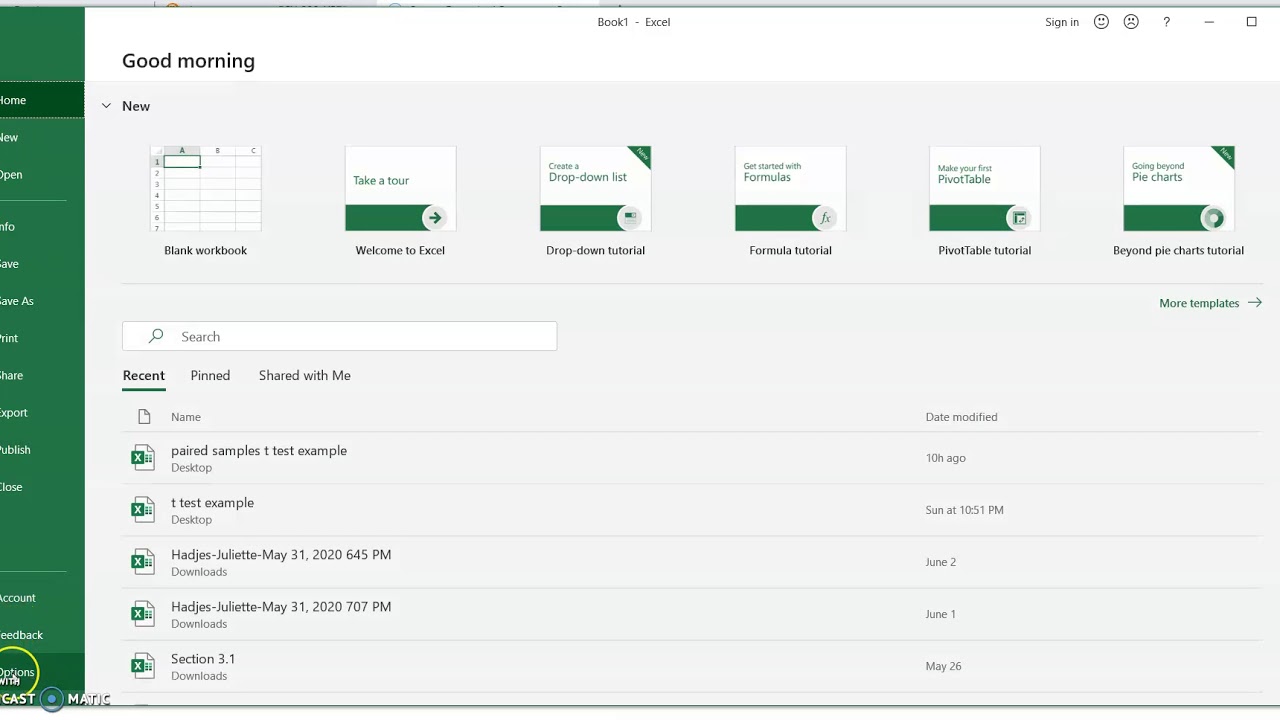
Task: Click the smiley face feedback icon
Action: coord(1101,22)
